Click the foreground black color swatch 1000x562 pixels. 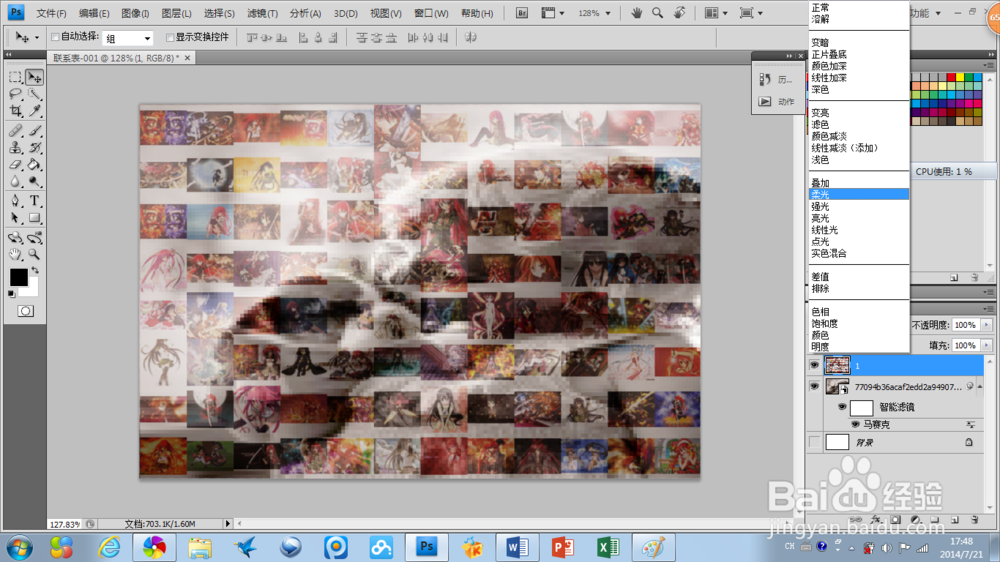(x=18, y=277)
